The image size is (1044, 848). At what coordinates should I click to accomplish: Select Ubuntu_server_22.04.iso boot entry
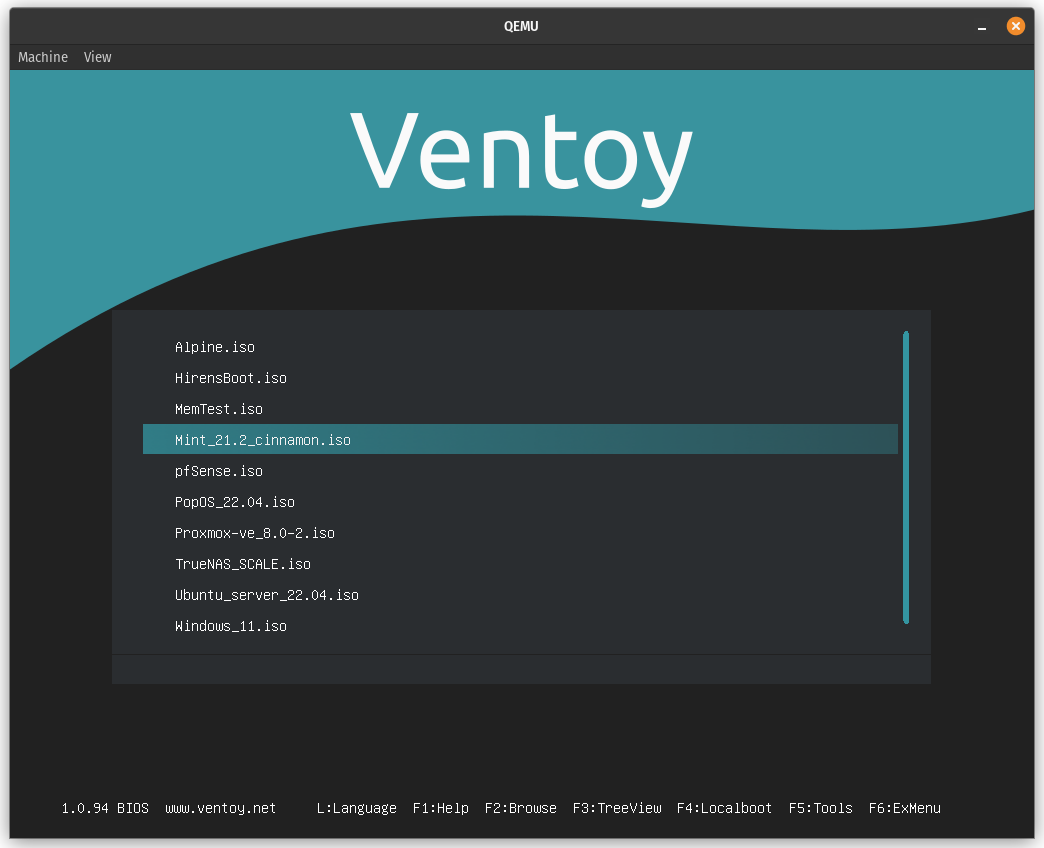click(520, 594)
